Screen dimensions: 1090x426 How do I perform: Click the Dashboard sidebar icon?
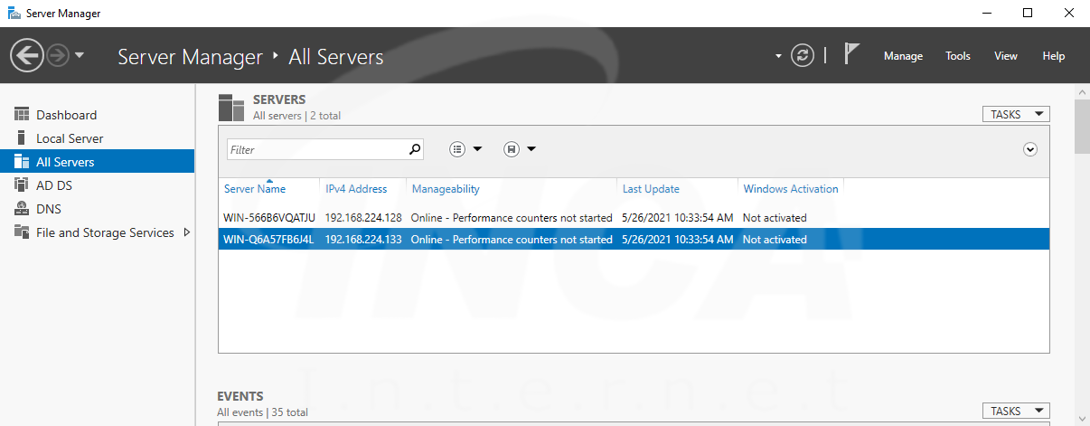pyautogui.click(x=22, y=115)
